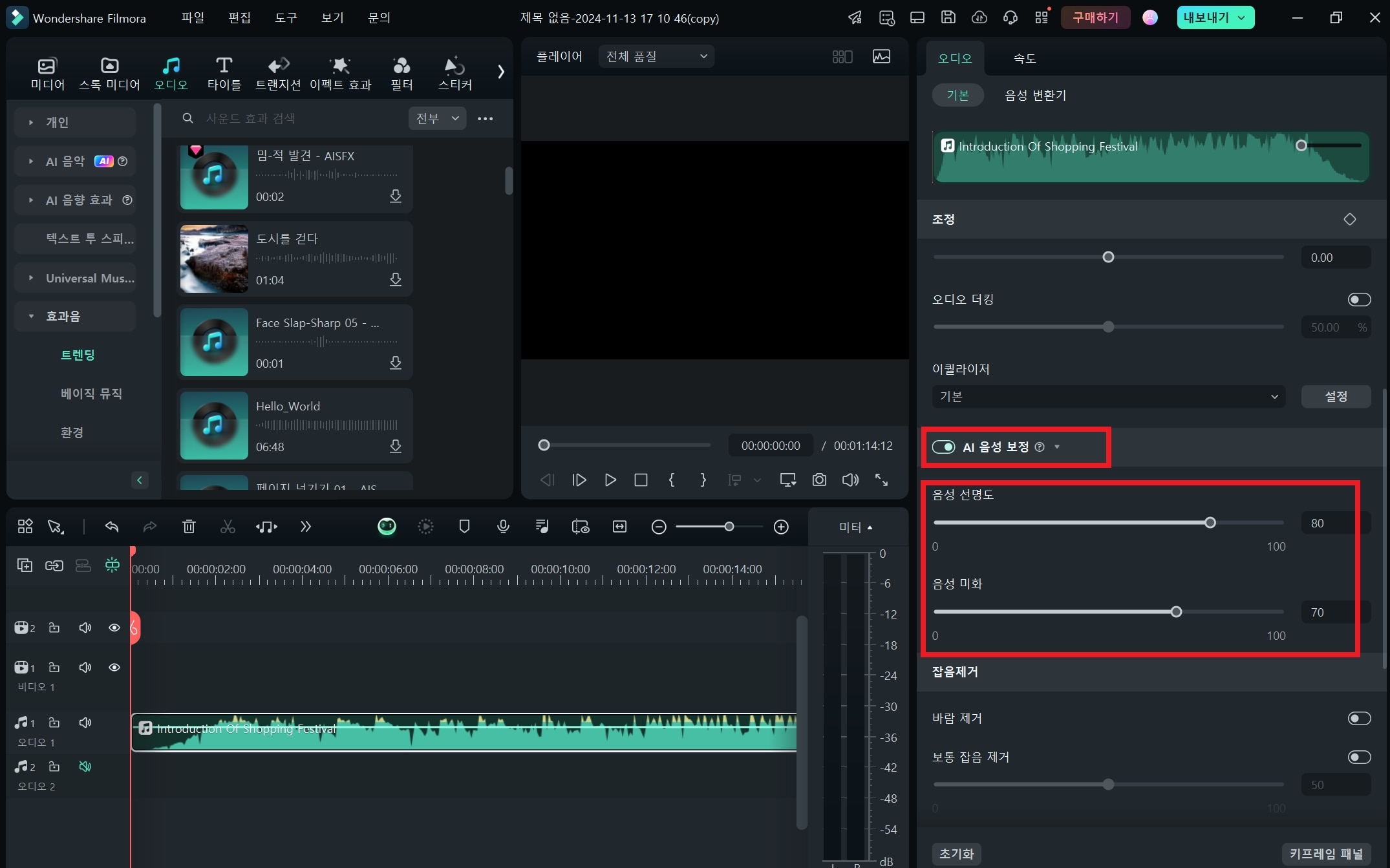
Task: Click 설정 (Settings) button for equalizer
Action: tap(1337, 396)
